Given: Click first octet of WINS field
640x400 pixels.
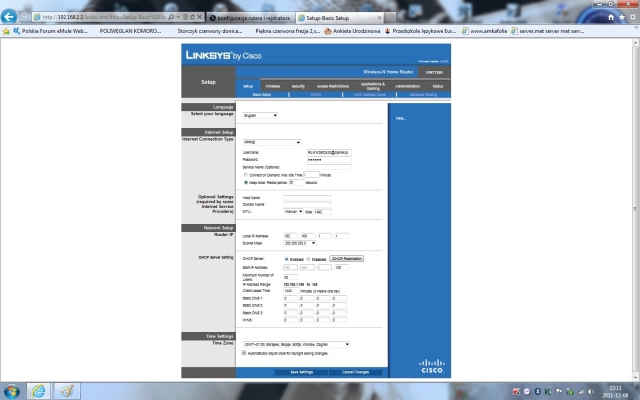Looking at the screenshot, I should tap(290, 320).
